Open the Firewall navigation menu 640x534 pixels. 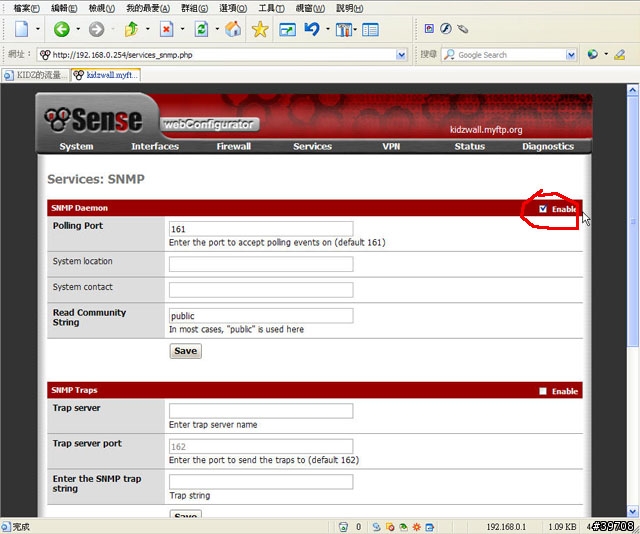(233, 146)
